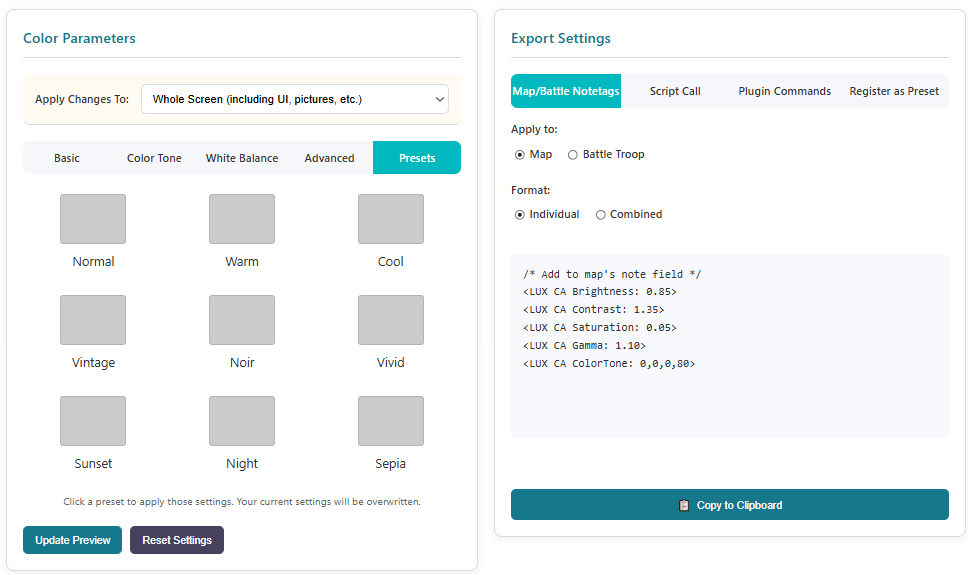The image size is (968, 575).
Task: Click the Update Preview button
Action: click(73, 540)
